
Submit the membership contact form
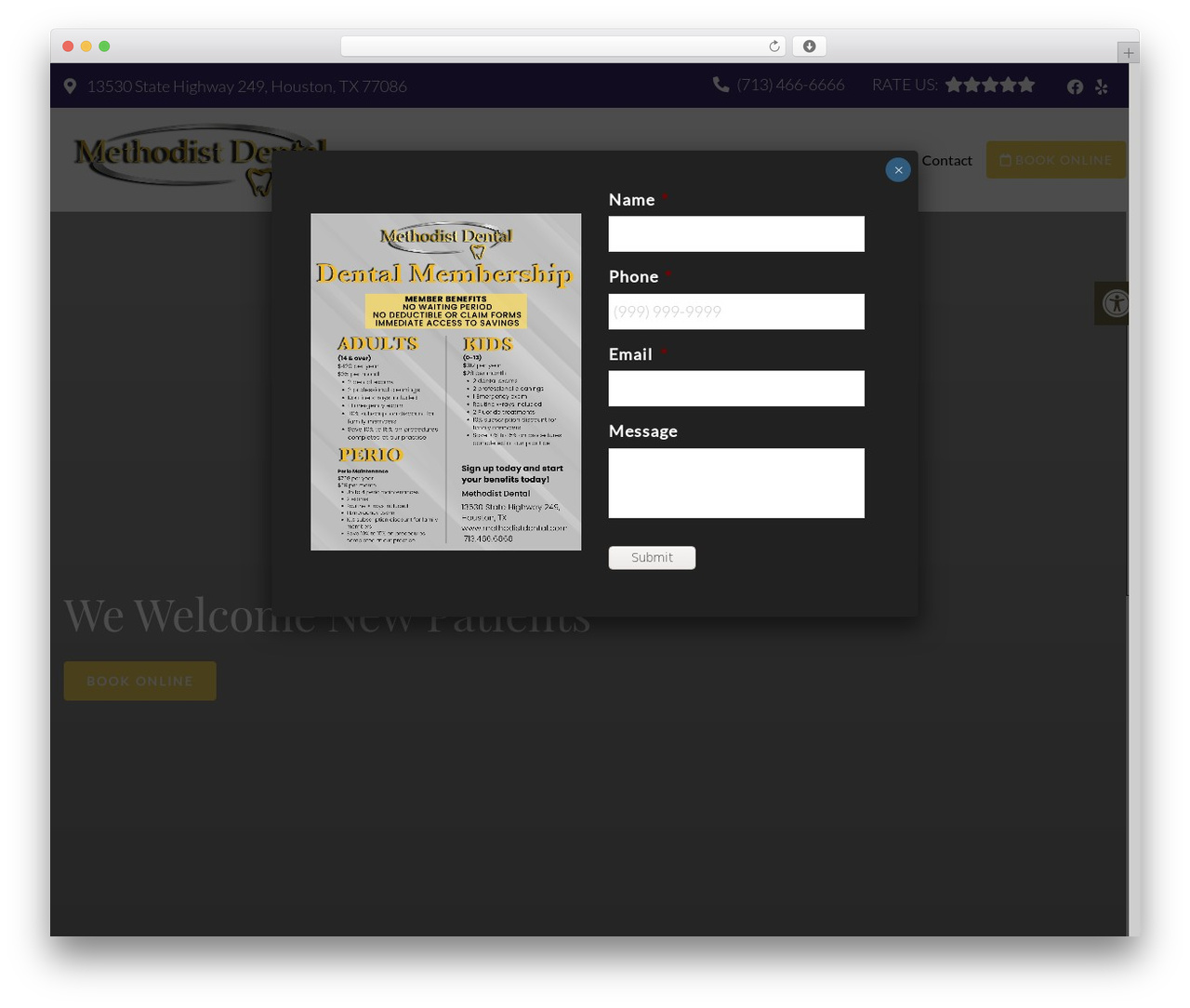[x=652, y=557]
